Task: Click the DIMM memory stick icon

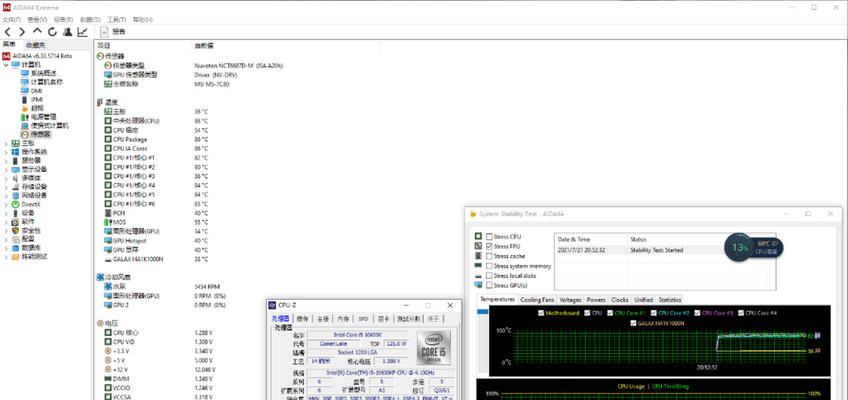Action: pyautogui.click(x=108, y=379)
